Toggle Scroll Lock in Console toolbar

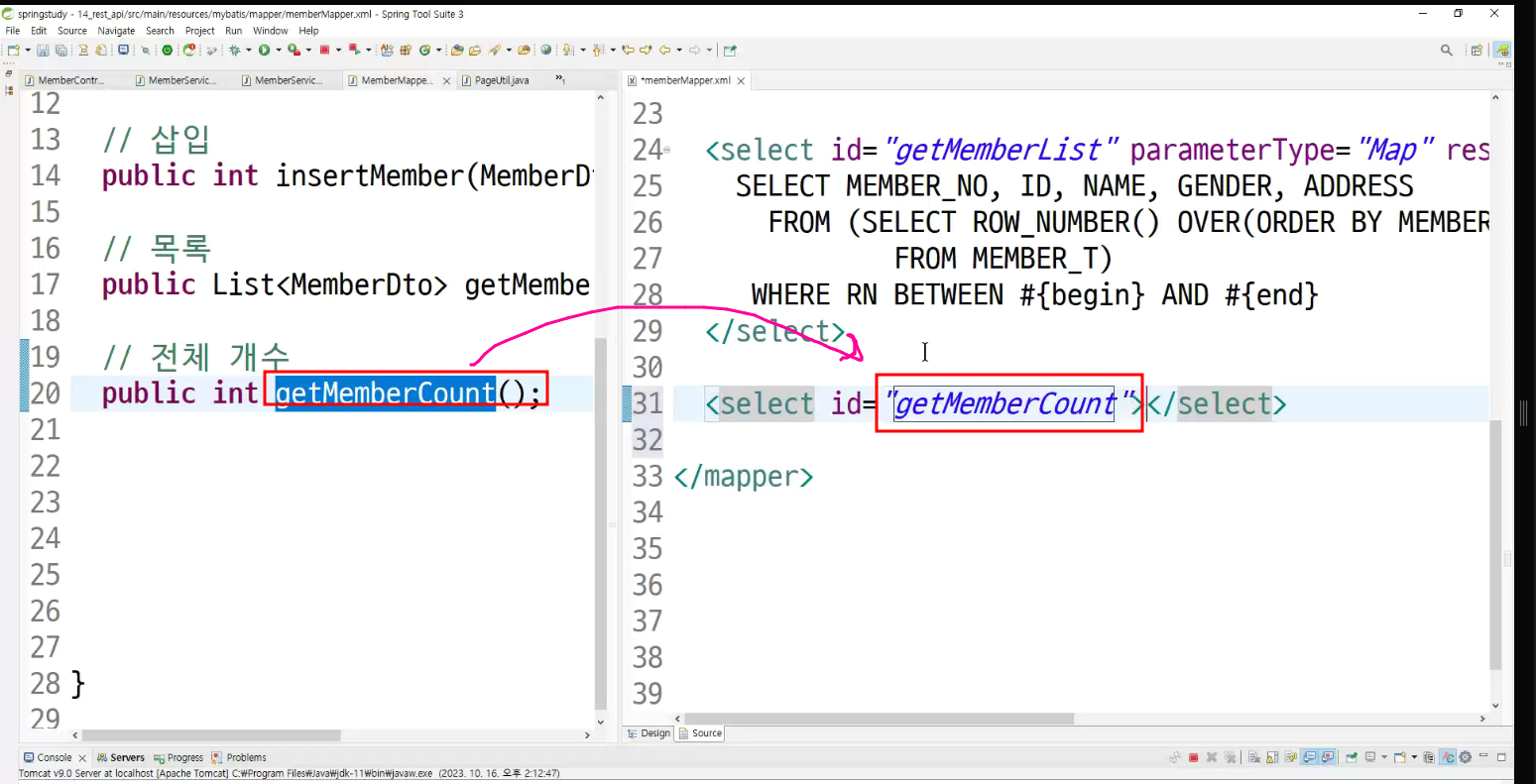1272,757
